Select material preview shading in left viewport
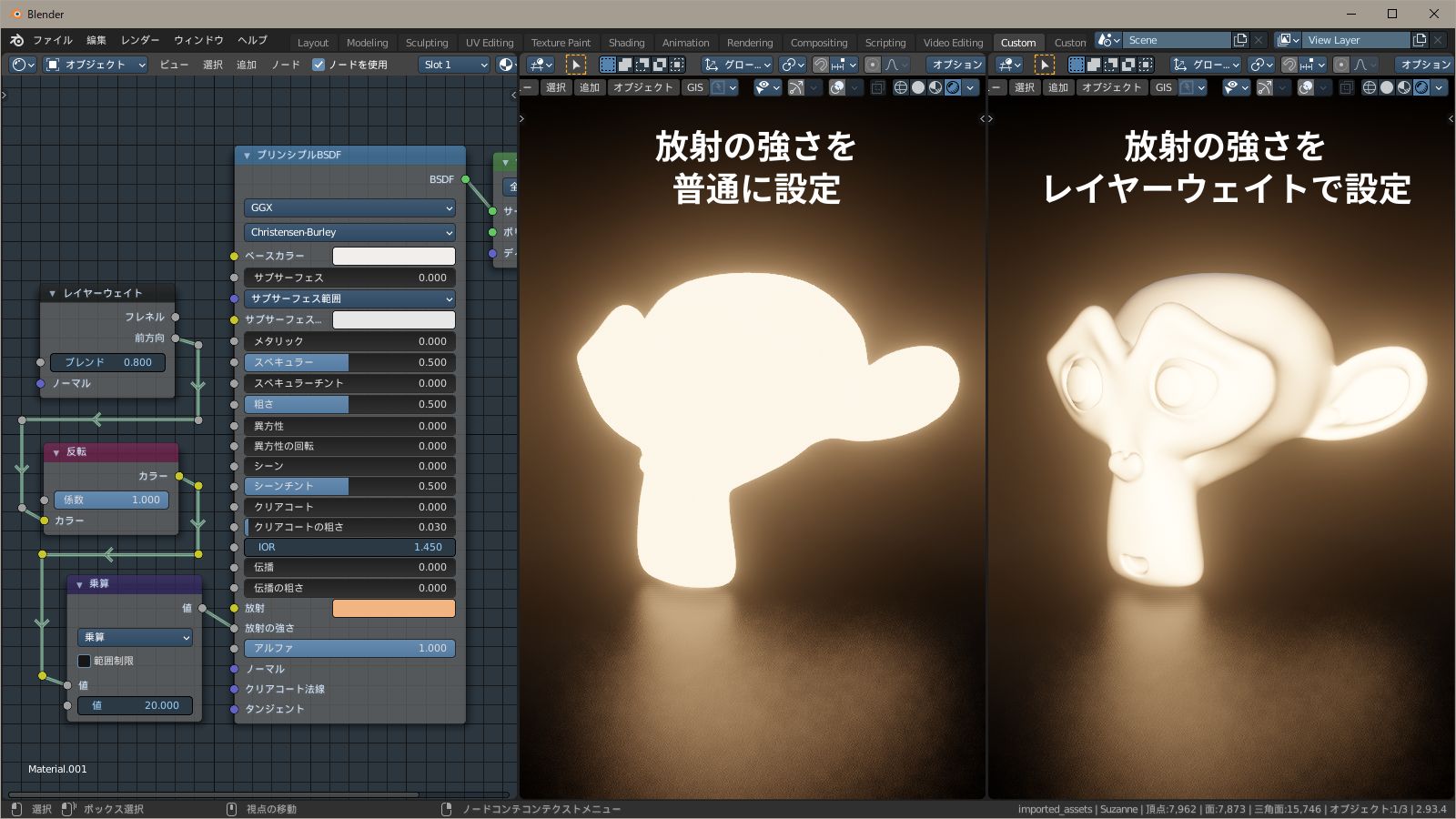Screen dimensions: 1456x819 tap(935, 87)
